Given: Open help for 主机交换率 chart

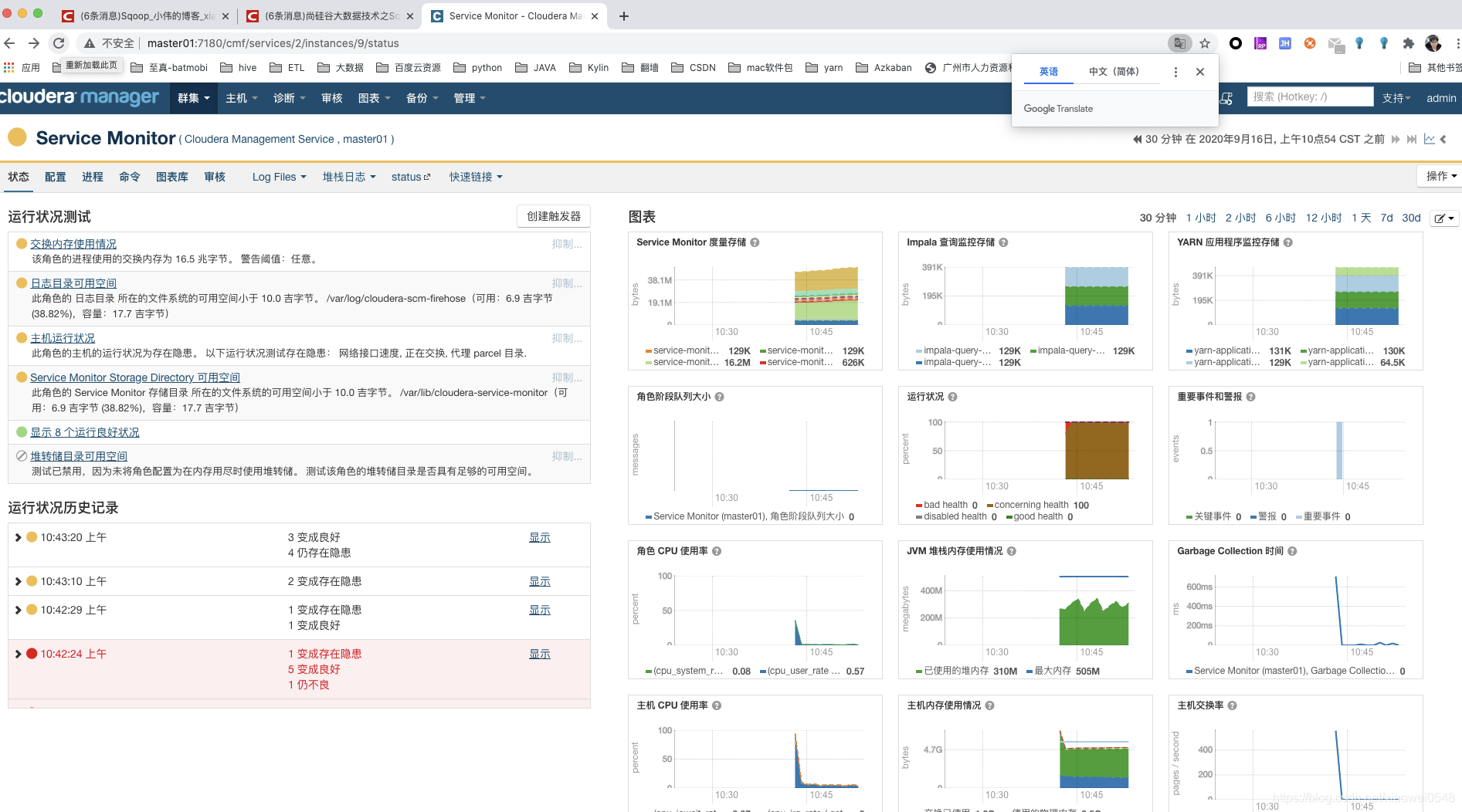Looking at the screenshot, I should coord(1232,705).
